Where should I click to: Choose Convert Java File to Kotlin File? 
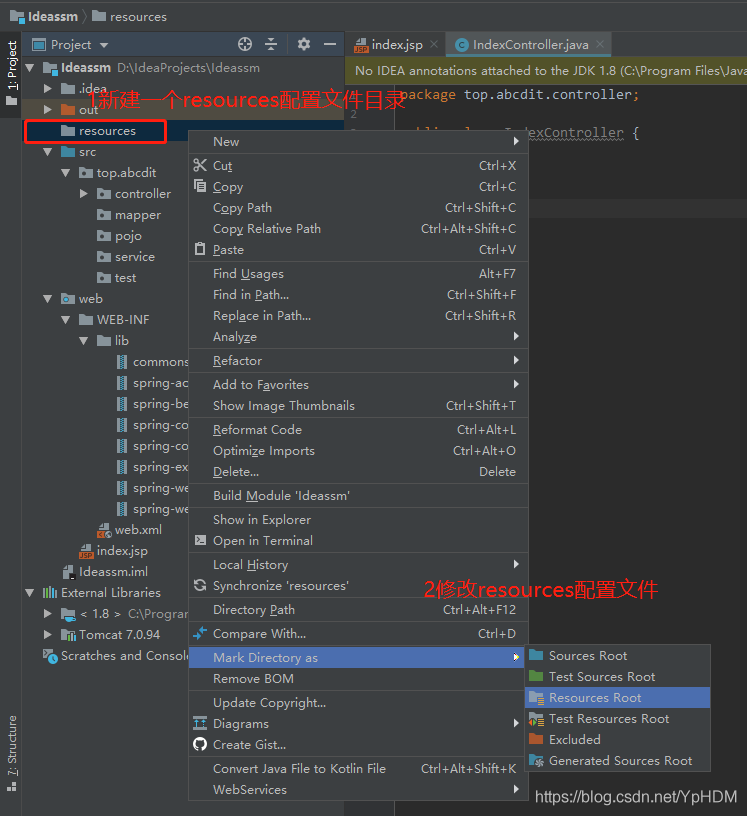[358, 769]
